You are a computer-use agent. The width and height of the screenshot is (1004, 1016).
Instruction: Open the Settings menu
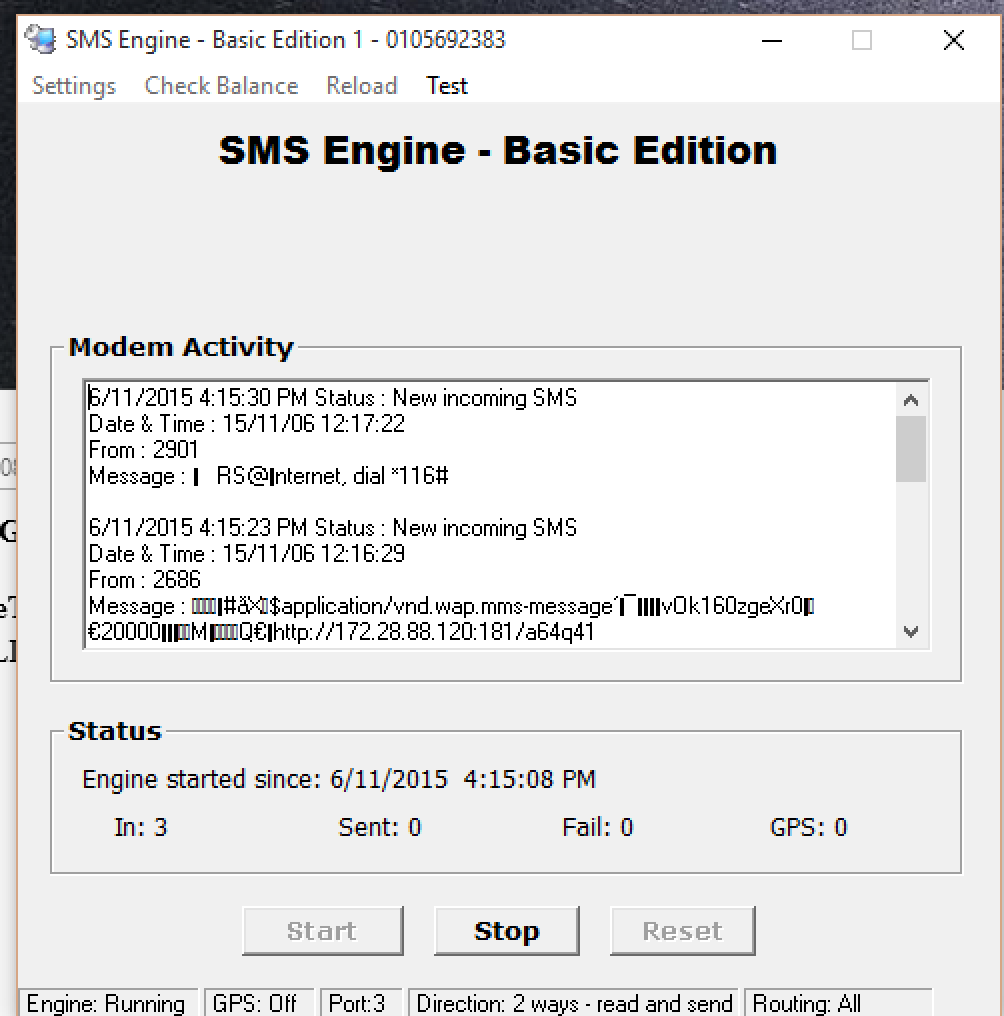(74, 86)
